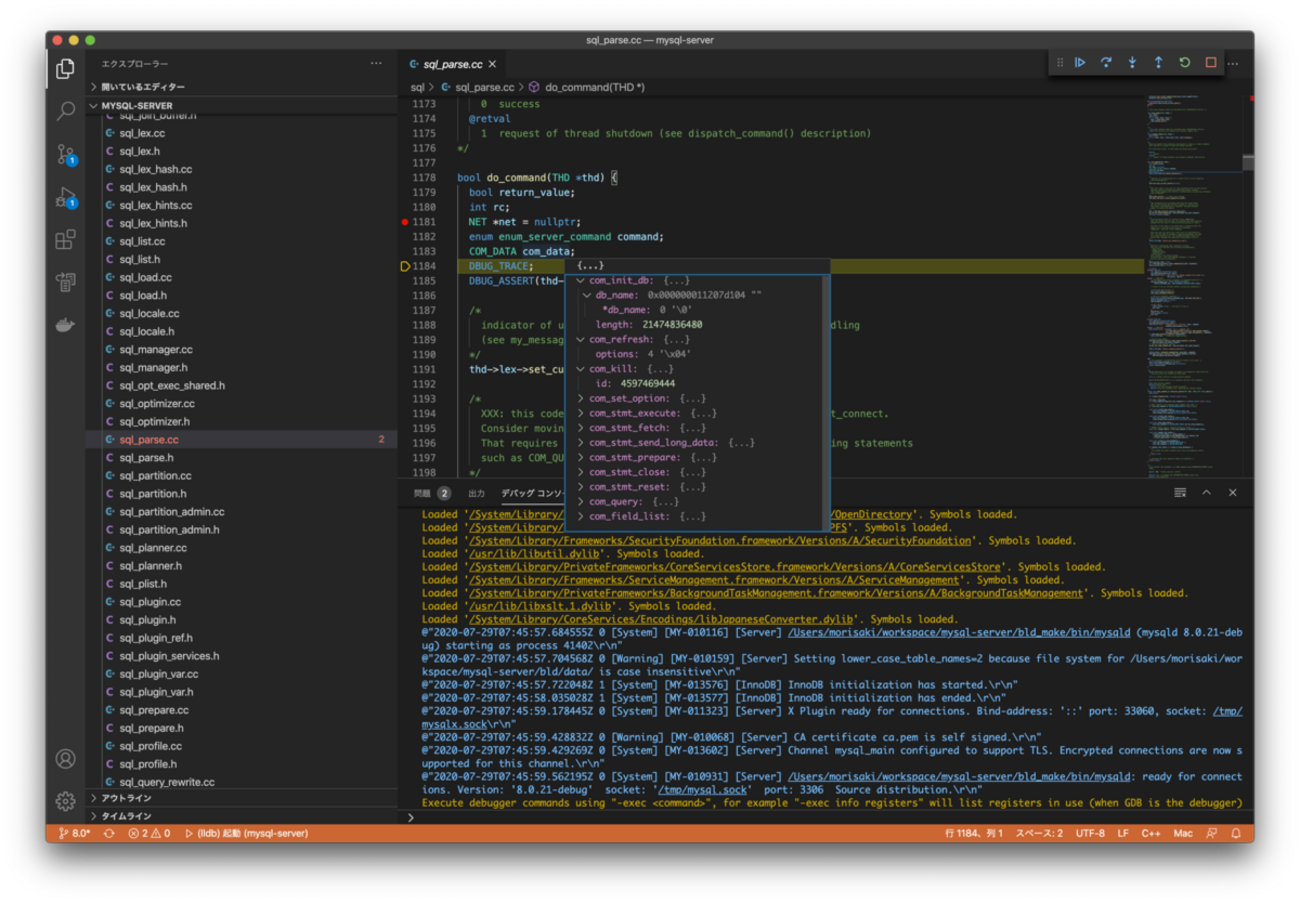
Task: Open the Docker view in activity bar
Action: tap(66, 325)
